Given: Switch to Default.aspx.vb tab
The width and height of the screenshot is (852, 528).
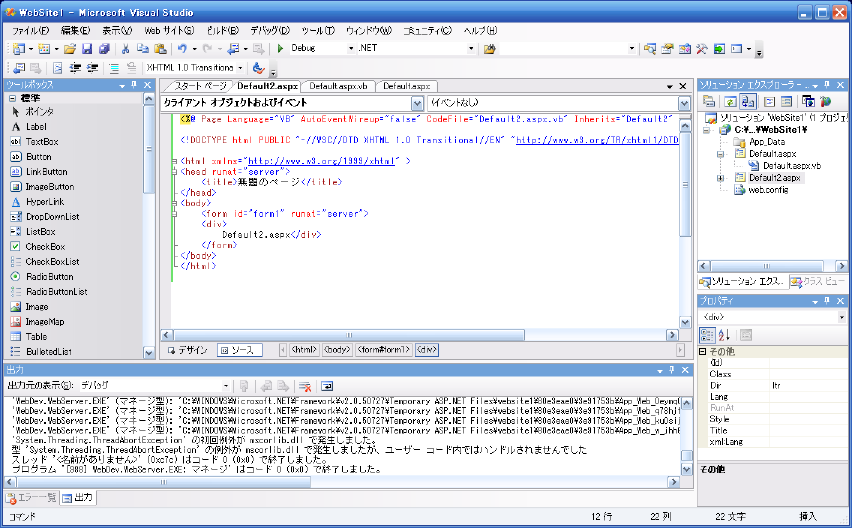Looking at the screenshot, I should [339, 86].
